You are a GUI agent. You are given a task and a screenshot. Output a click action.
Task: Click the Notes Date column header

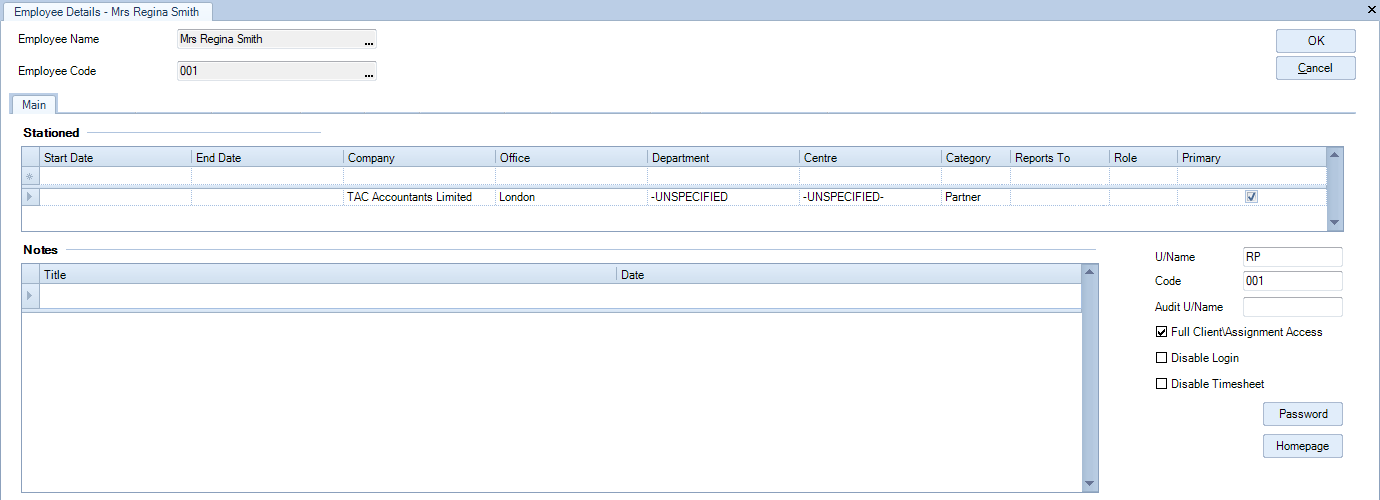[849, 274]
